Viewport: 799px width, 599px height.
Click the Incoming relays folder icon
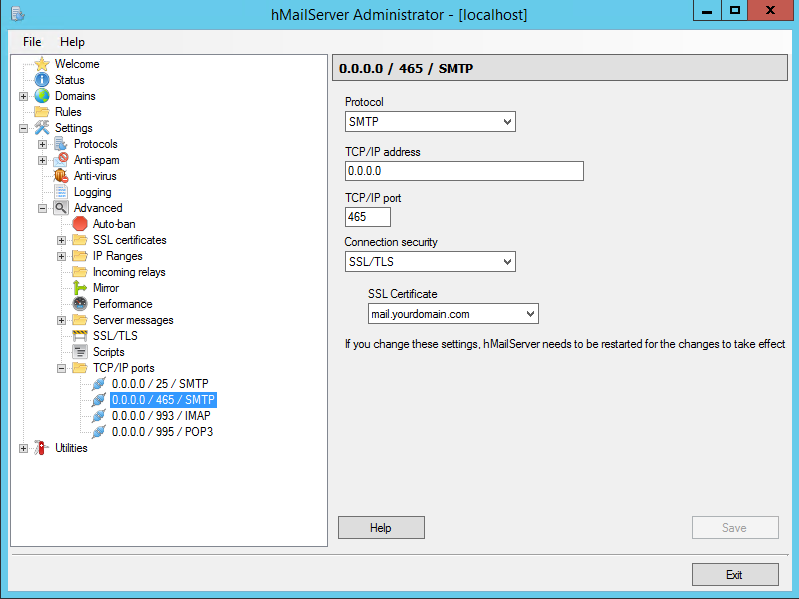(80, 271)
